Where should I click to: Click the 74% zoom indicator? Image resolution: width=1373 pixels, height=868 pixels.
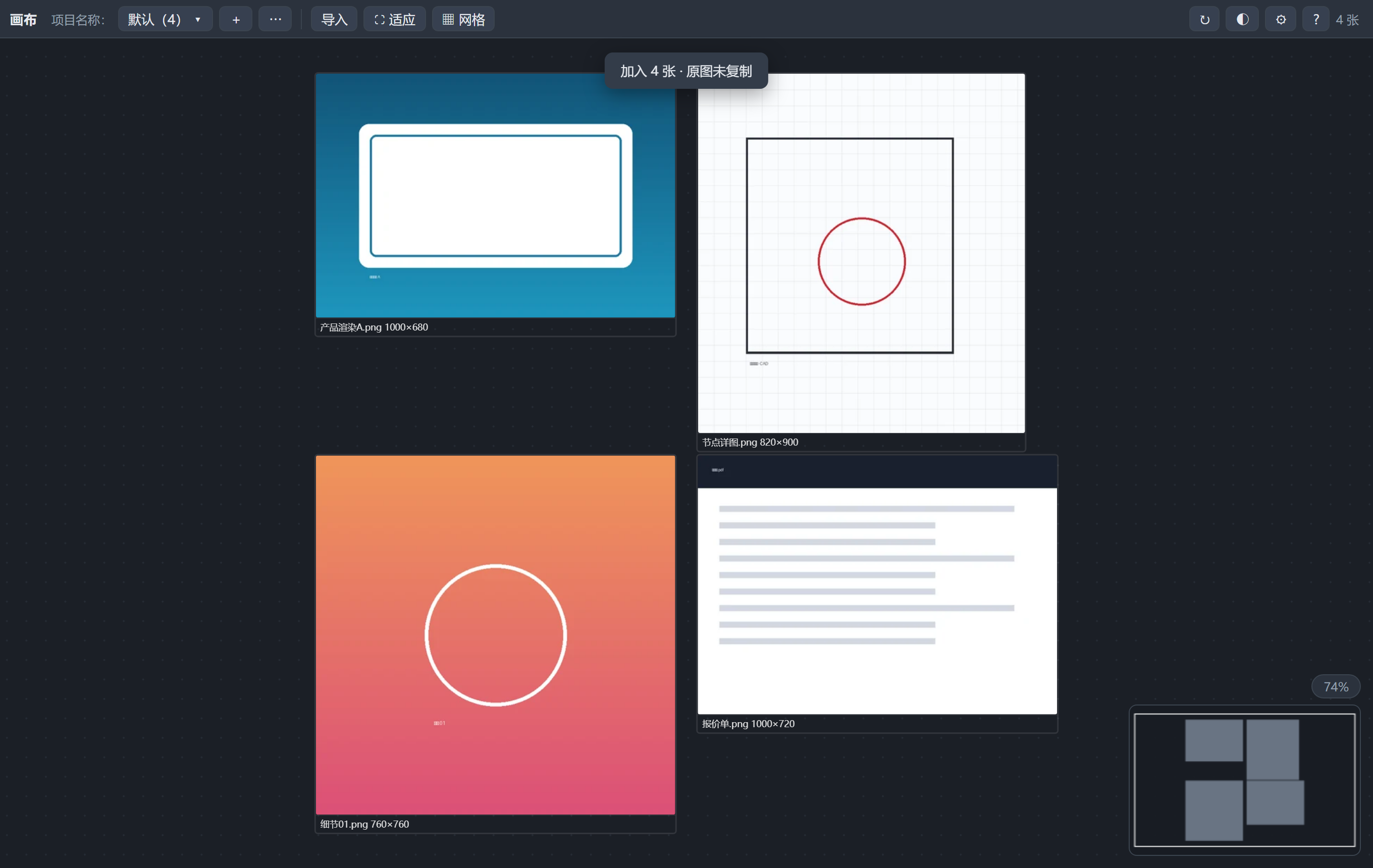click(1336, 687)
